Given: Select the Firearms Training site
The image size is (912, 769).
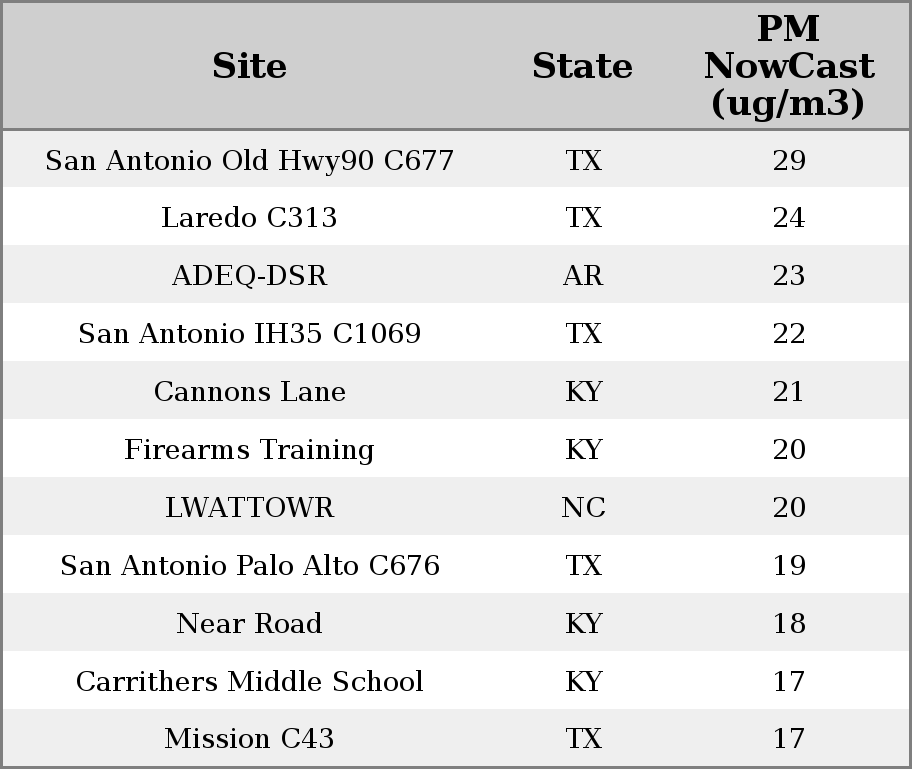Looking at the screenshot, I should 249,449.
